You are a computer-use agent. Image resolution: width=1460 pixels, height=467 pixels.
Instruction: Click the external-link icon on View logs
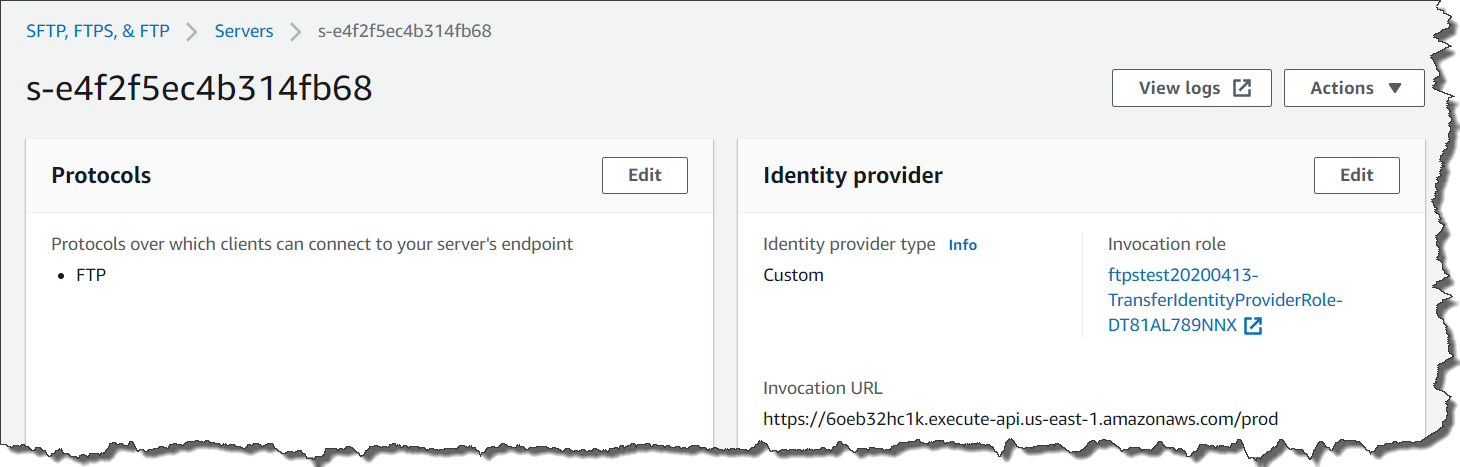(x=1242, y=88)
